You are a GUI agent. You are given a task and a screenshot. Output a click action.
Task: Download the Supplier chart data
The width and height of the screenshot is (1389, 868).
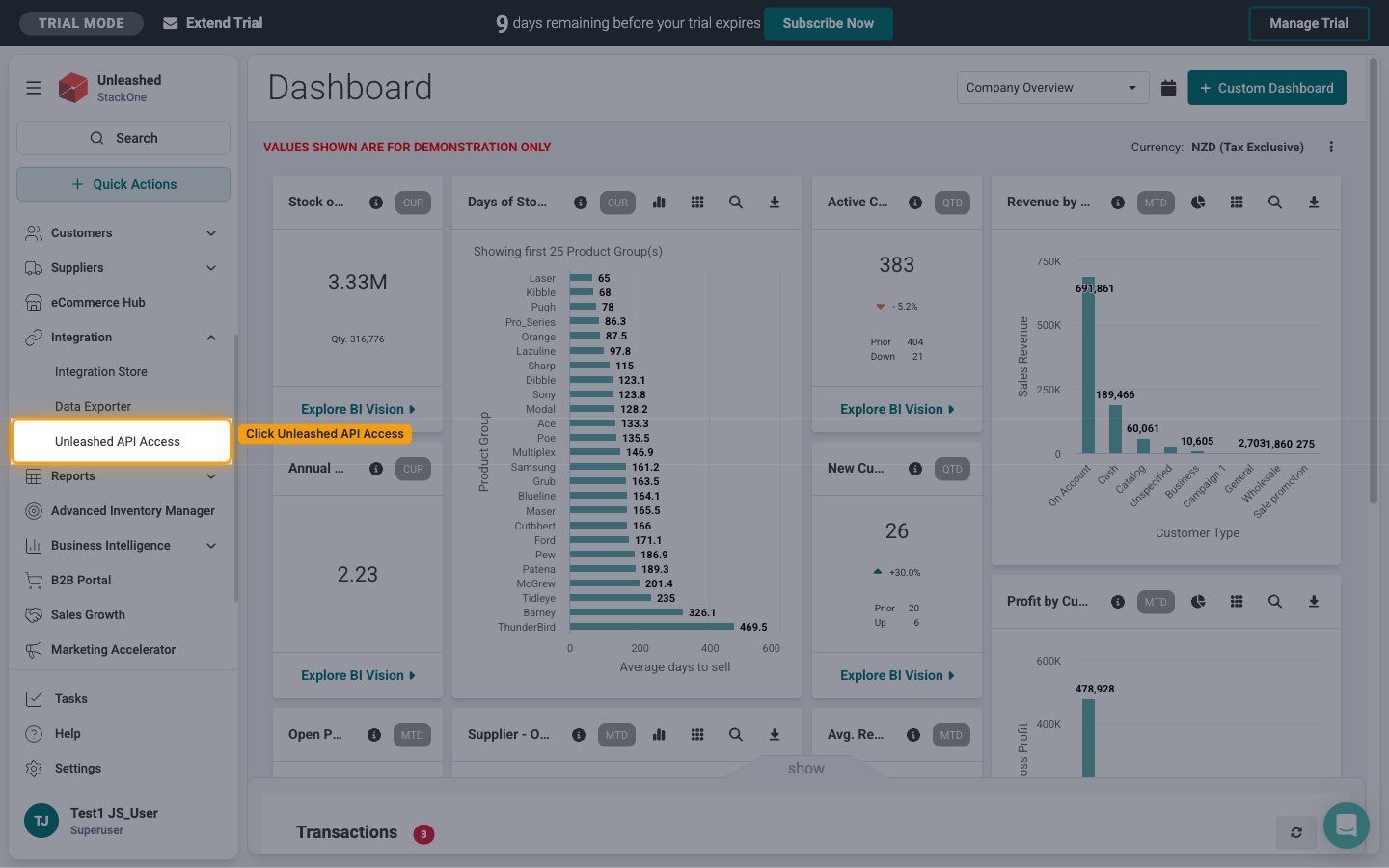click(775, 735)
